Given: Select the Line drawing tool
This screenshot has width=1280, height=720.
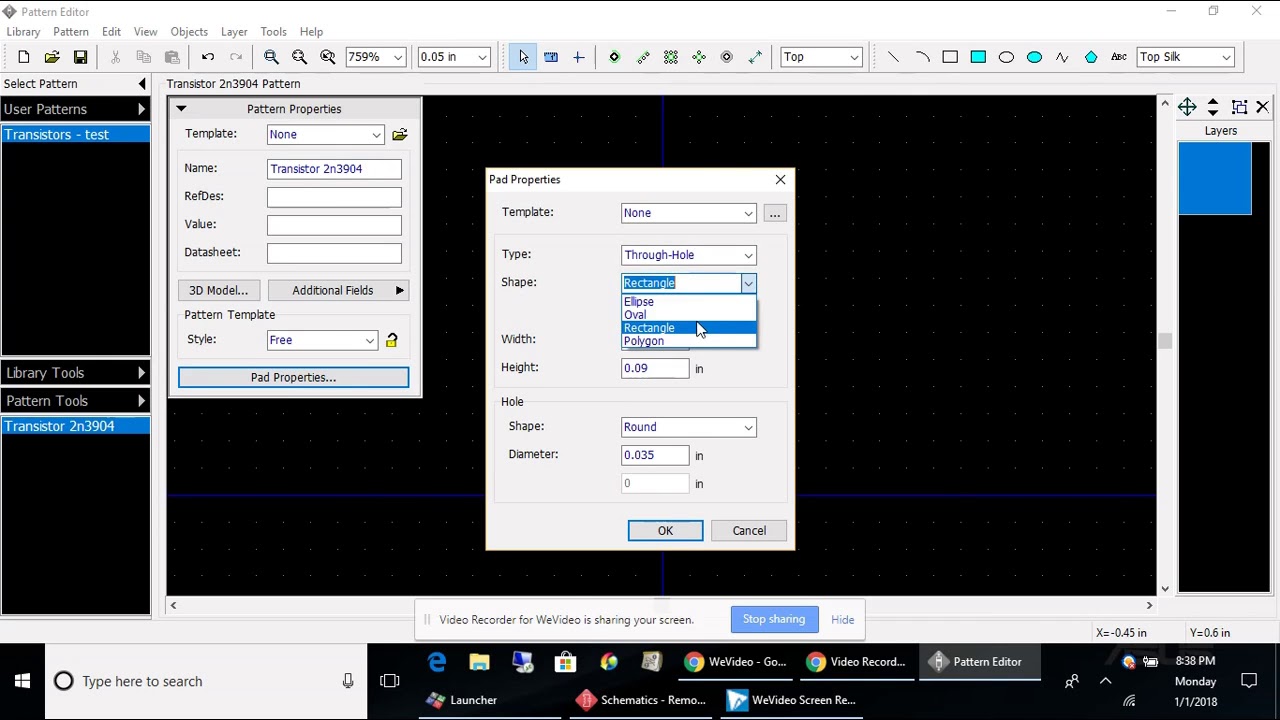Looking at the screenshot, I should pos(893,57).
